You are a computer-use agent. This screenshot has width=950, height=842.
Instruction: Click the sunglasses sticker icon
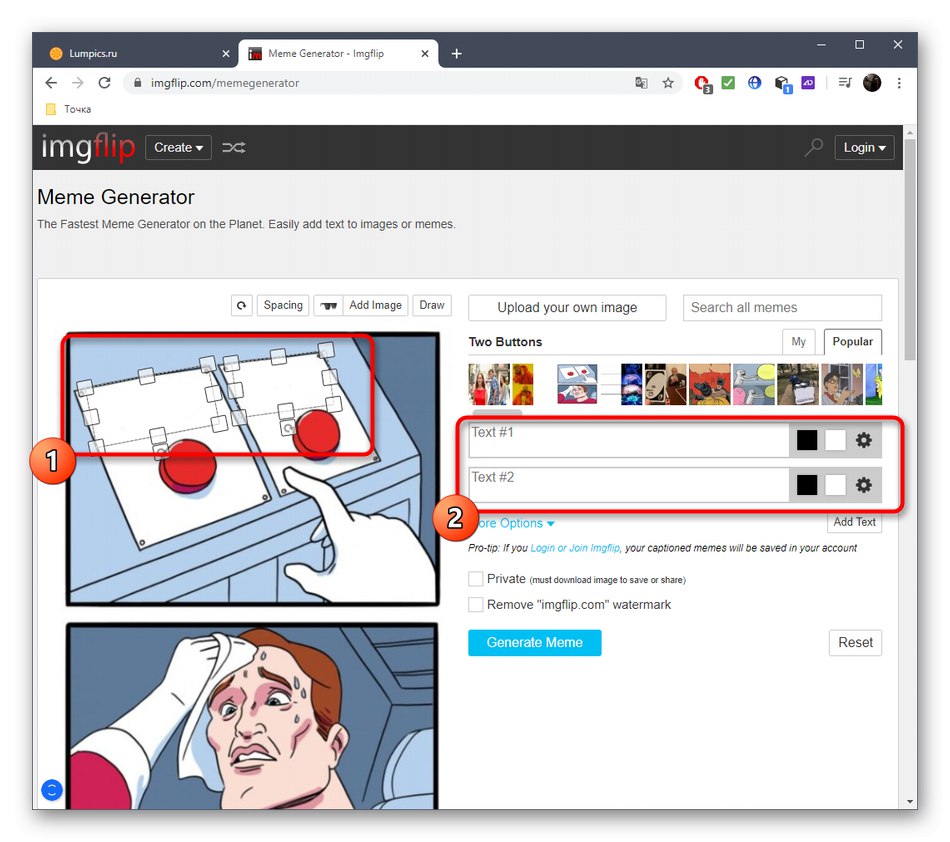tap(328, 305)
